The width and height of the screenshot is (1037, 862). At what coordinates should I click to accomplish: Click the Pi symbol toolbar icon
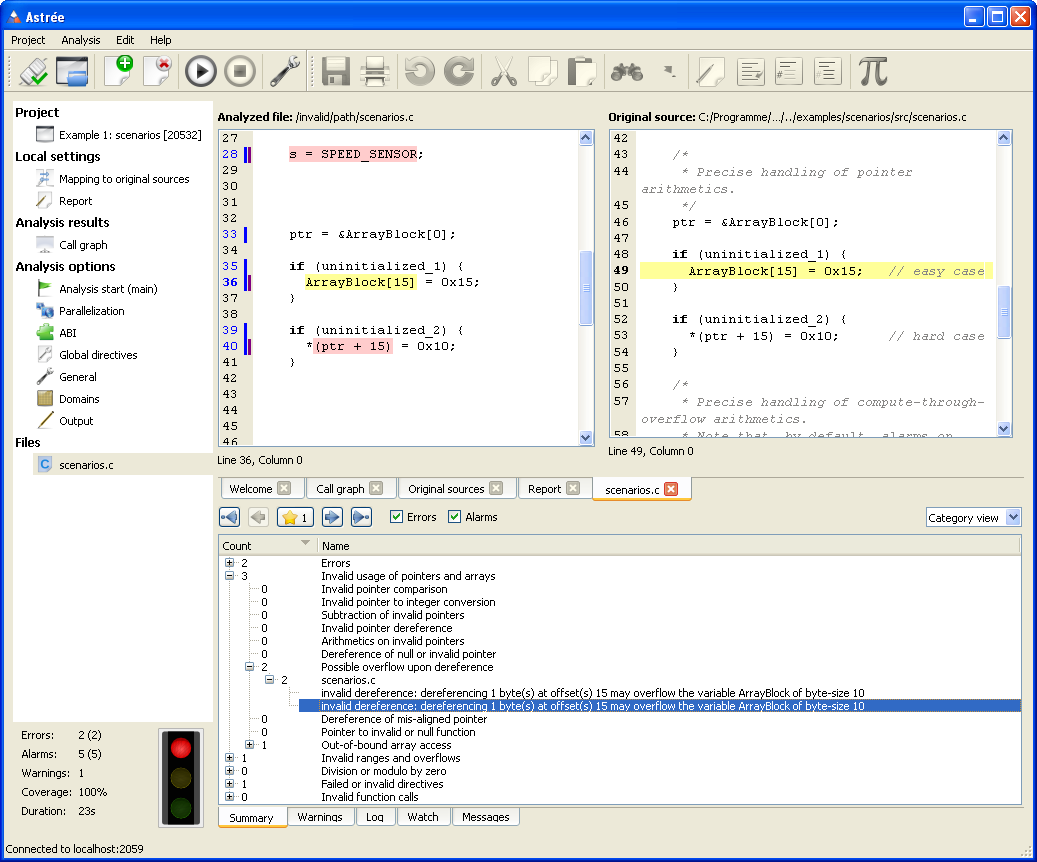click(873, 71)
